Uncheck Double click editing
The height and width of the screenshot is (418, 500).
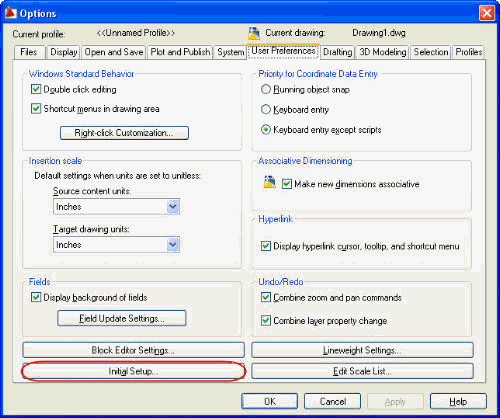(36, 89)
